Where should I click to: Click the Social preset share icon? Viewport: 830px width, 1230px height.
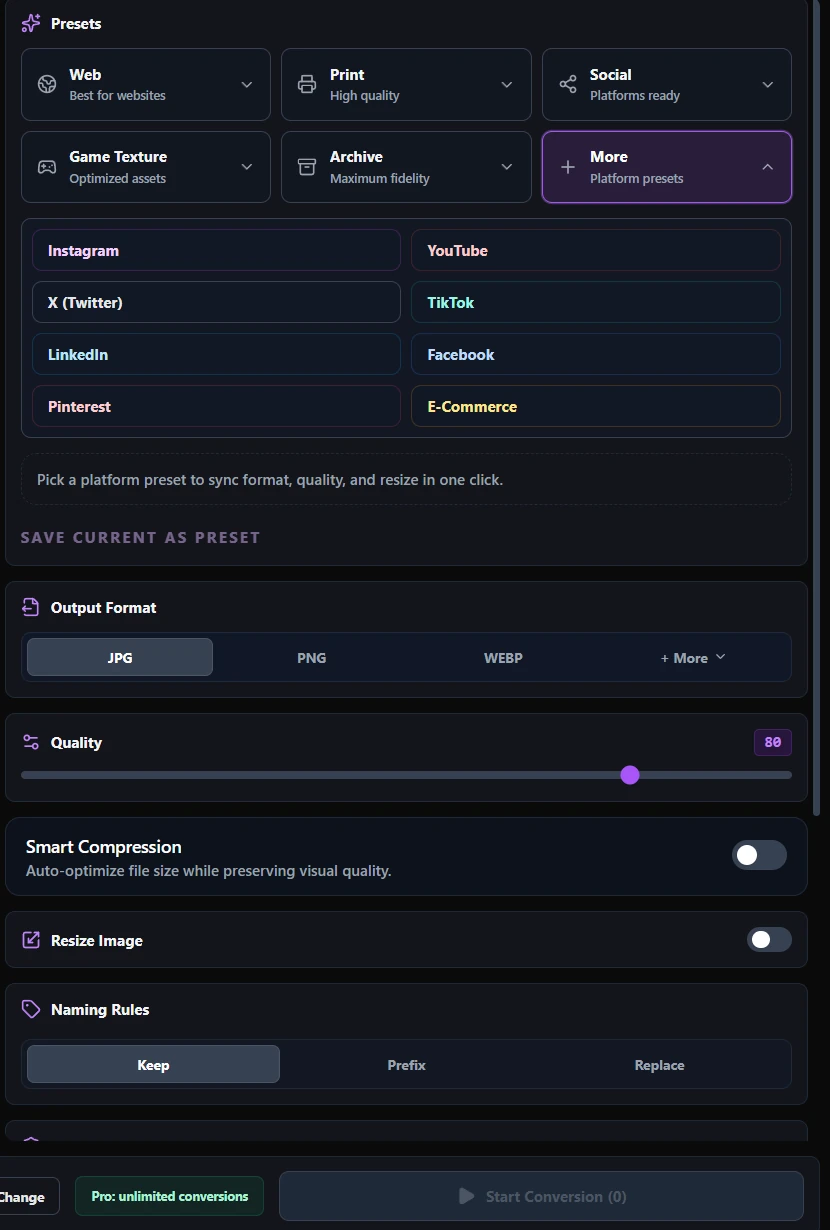(x=568, y=84)
